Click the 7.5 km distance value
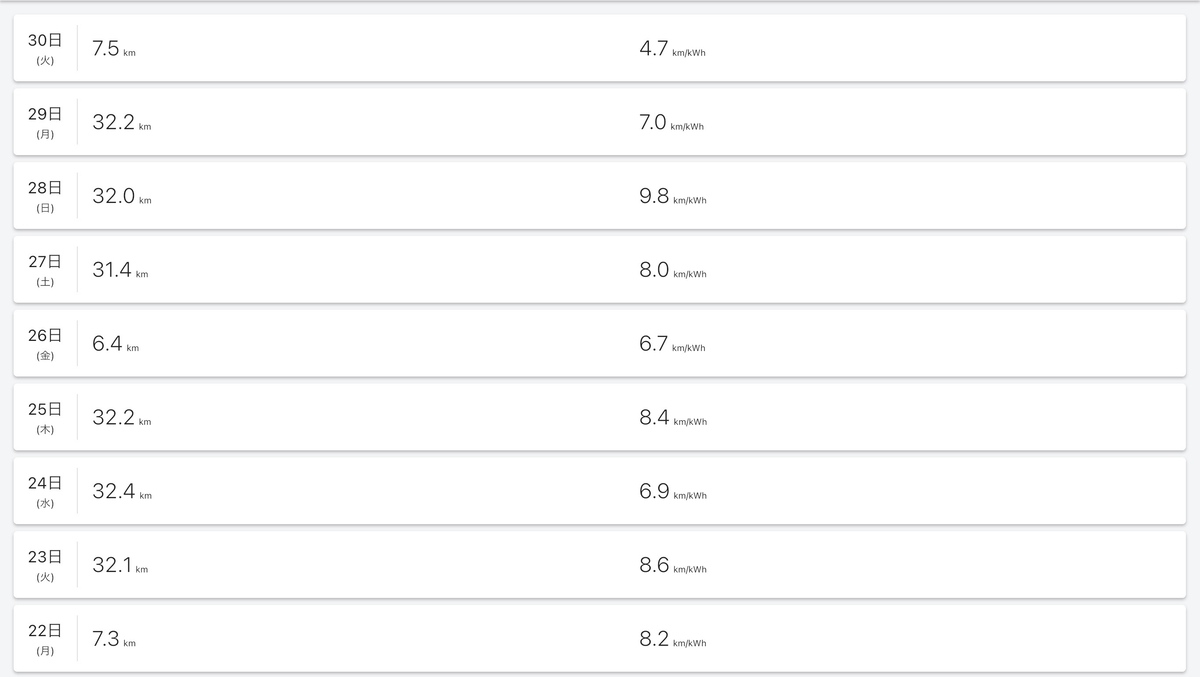Viewport: 1200px width, 677px height. pos(114,49)
